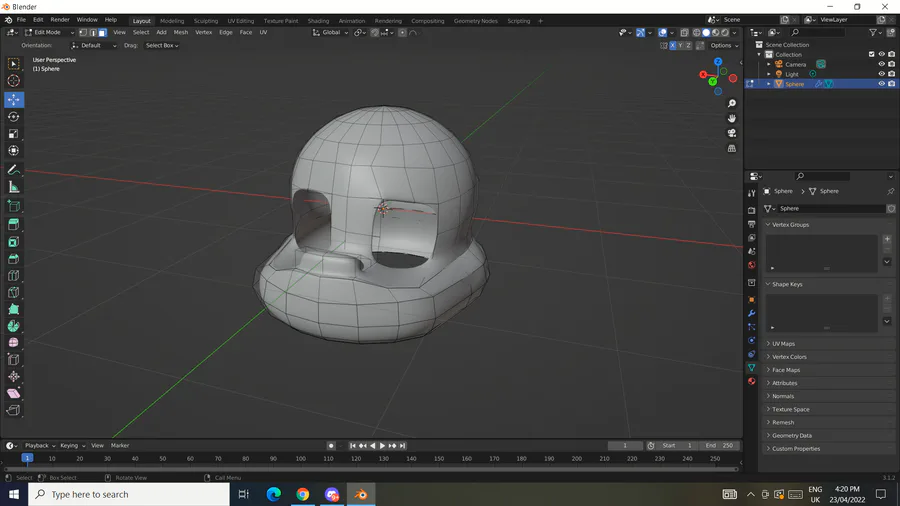
Task: Switch to the Sculpting workspace tab
Action: pyautogui.click(x=205, y=20)
